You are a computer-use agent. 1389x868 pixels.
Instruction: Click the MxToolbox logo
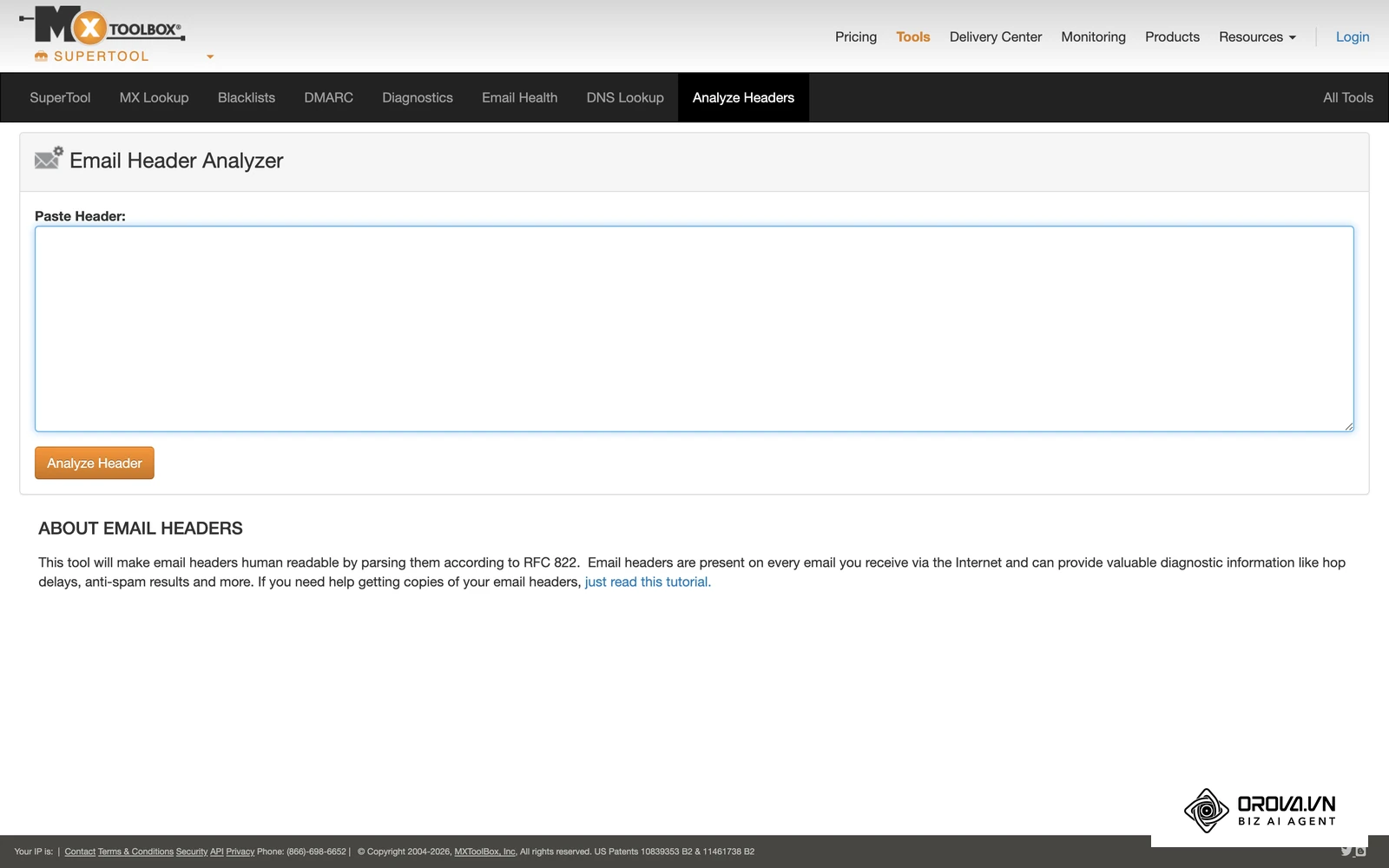pyautogui.click(x=102, y=25)
